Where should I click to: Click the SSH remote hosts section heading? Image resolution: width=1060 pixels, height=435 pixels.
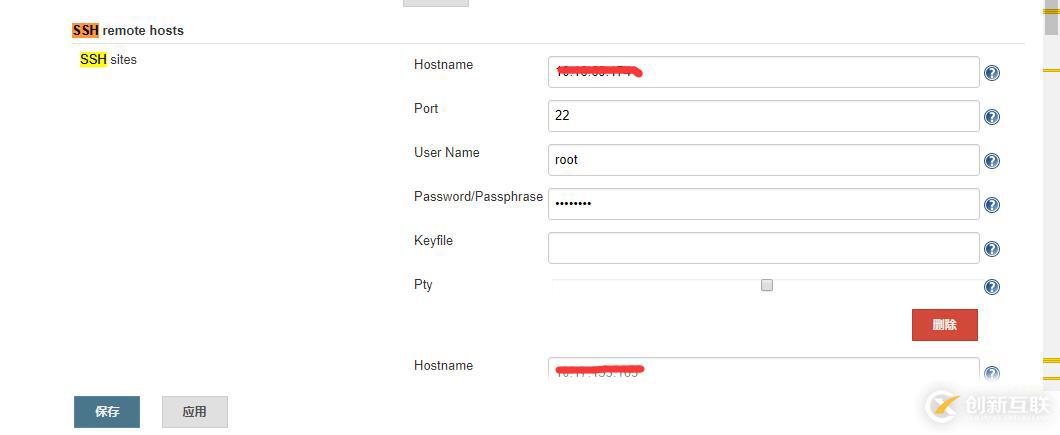tap(128, 30)
